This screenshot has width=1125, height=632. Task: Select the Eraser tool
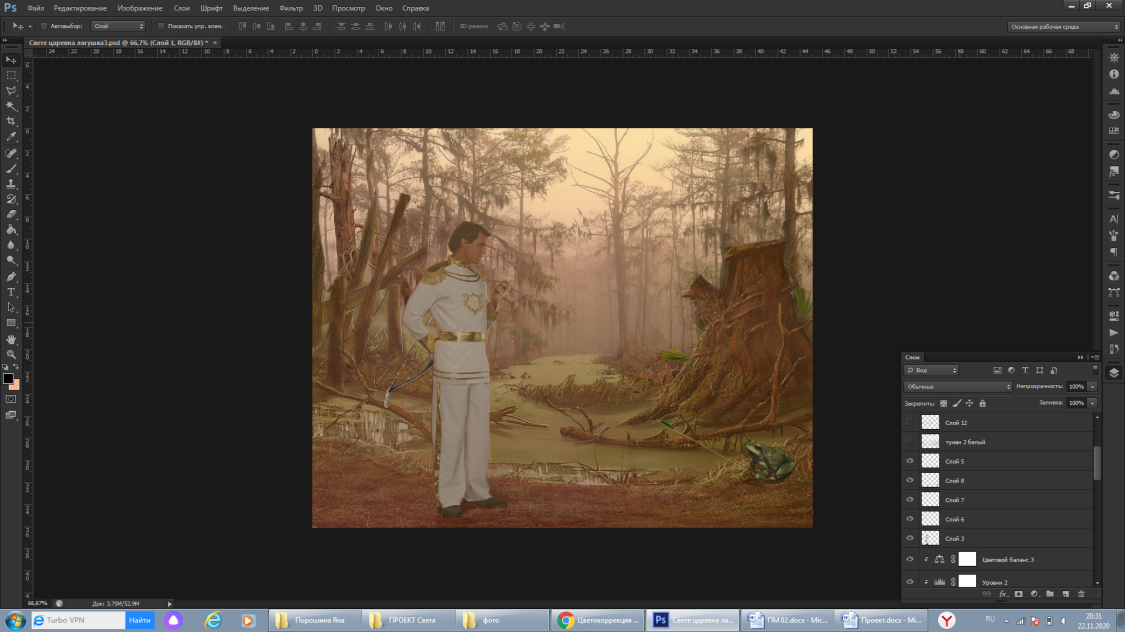coord(11,214)
